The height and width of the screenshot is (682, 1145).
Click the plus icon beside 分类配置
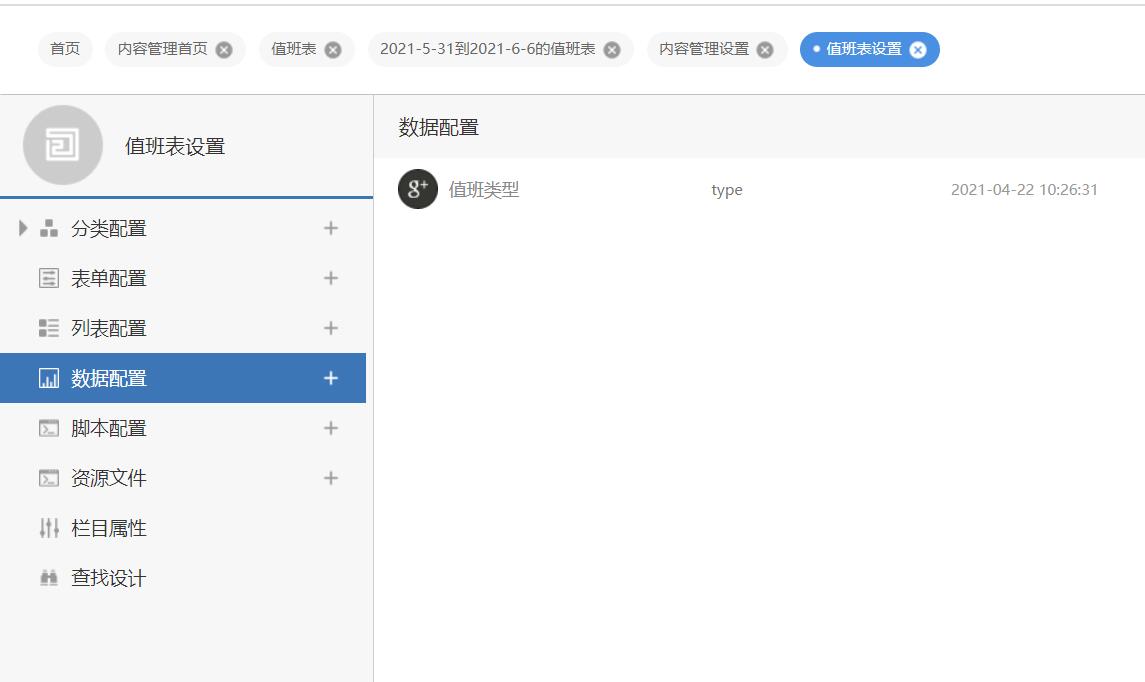pyautogui.click(x=331, y=229)
